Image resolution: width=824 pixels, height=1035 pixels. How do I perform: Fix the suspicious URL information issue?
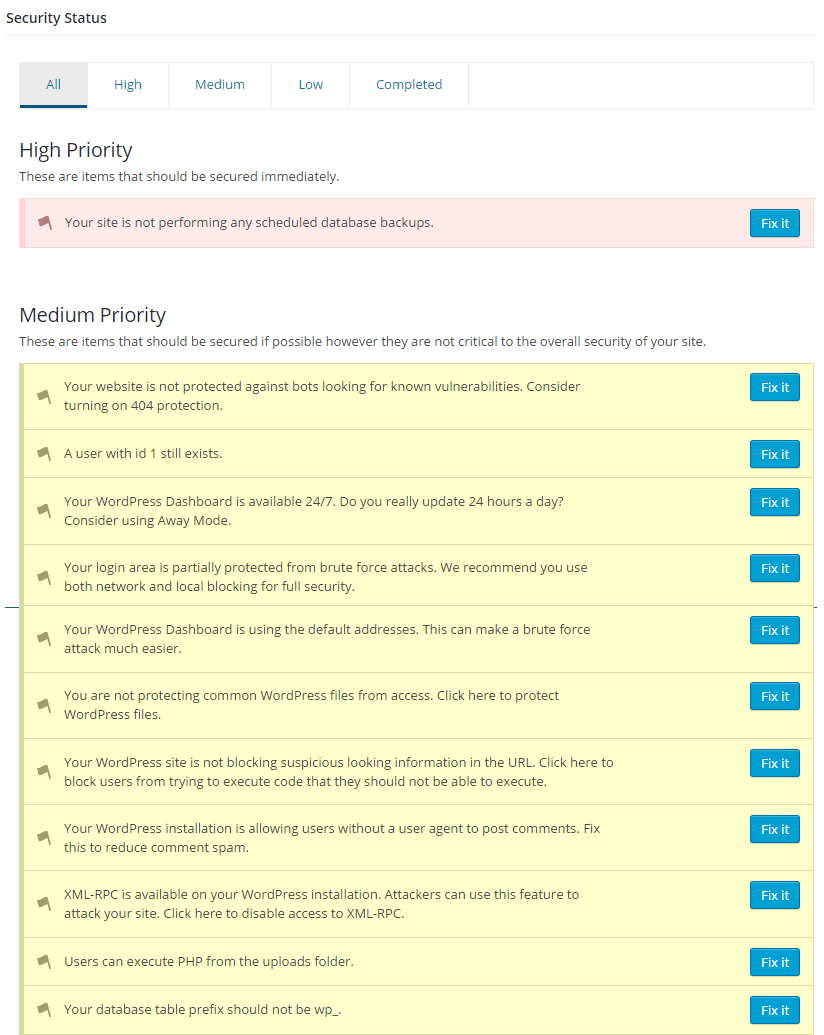[775, 764]
